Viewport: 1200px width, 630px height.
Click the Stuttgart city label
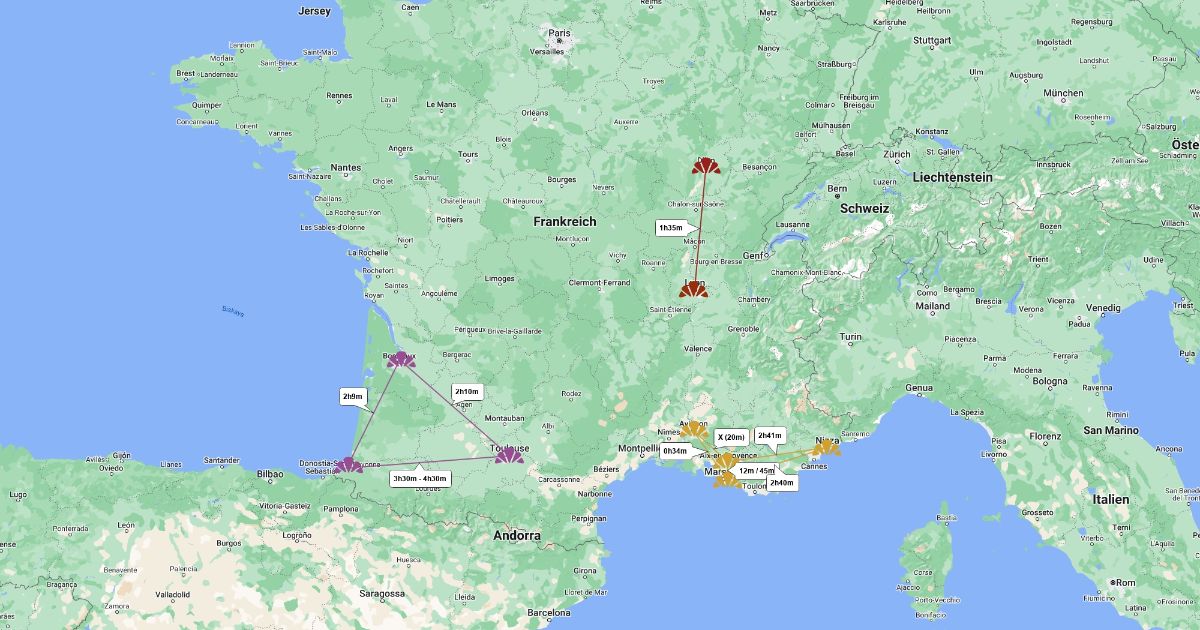pos(932,41)
